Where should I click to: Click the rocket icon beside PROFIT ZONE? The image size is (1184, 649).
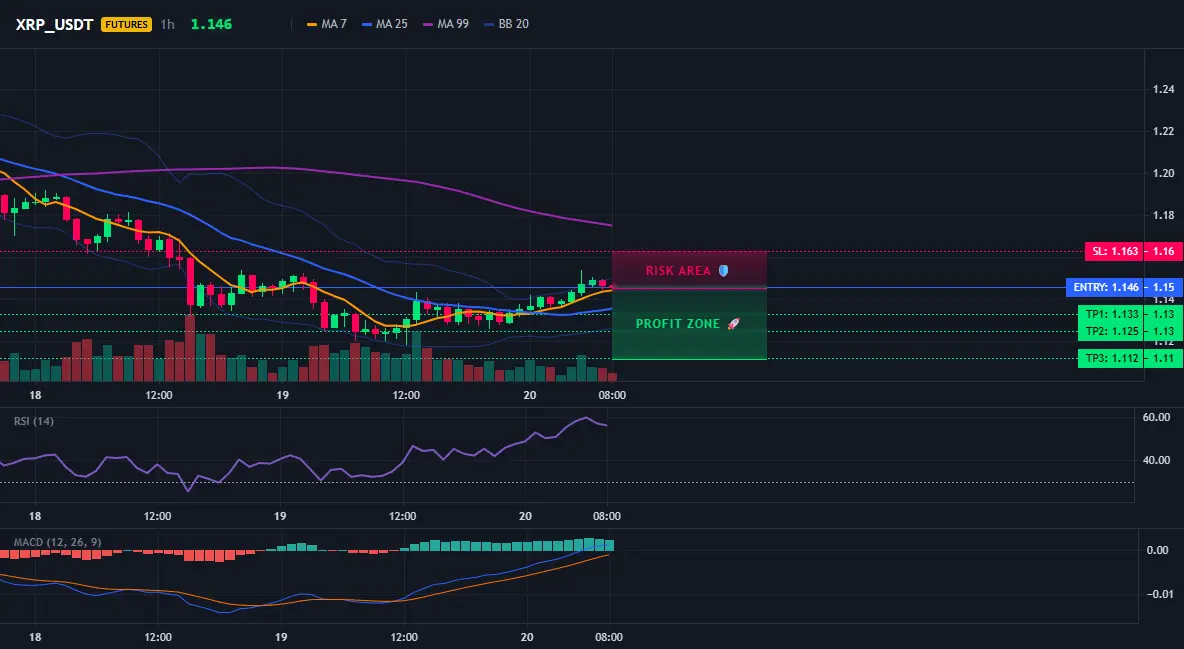tap(733, 323)
